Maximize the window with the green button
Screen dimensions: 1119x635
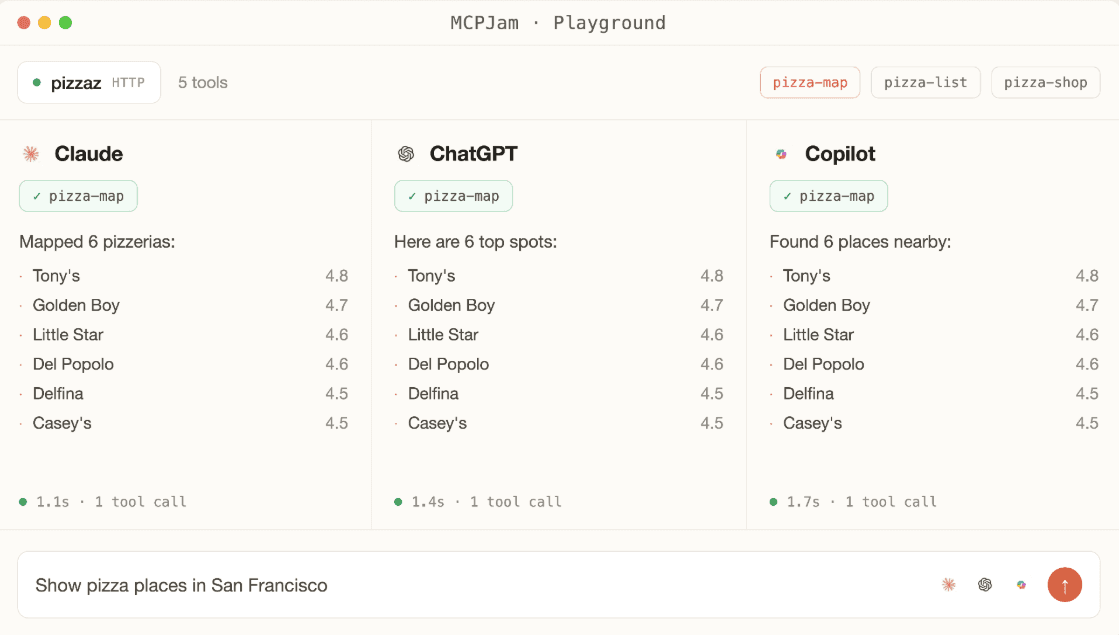(66, 23)
